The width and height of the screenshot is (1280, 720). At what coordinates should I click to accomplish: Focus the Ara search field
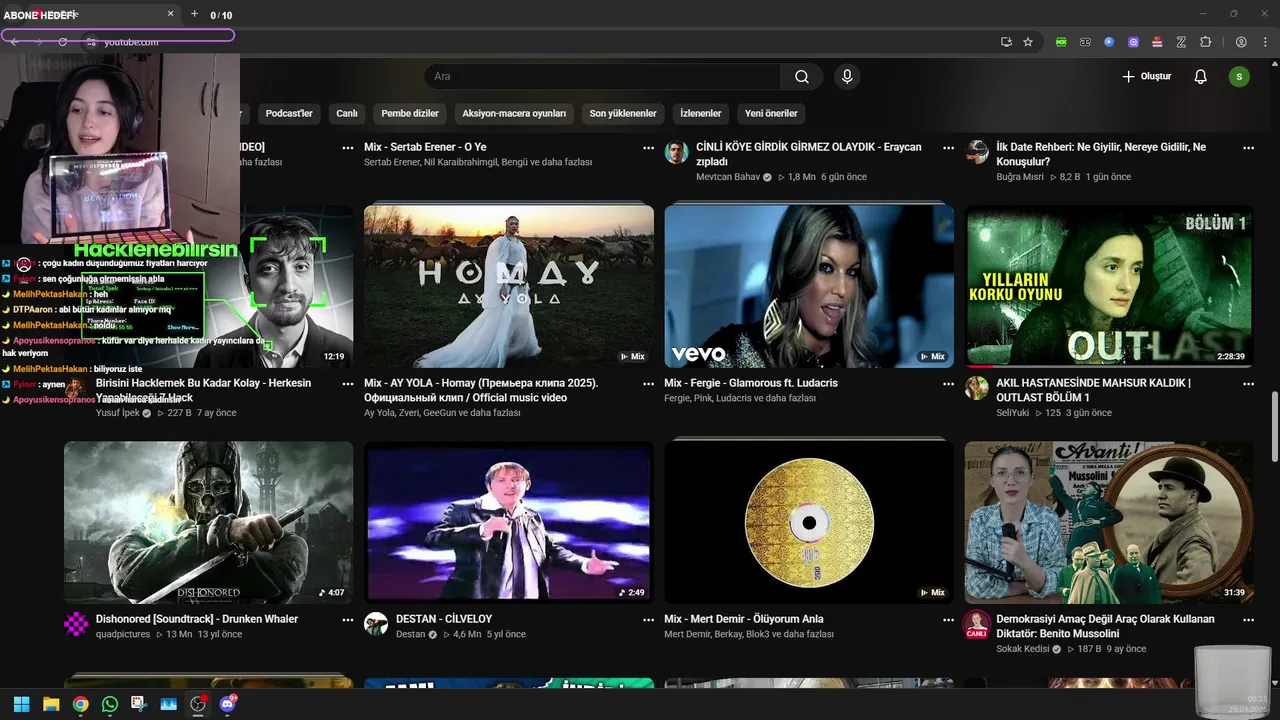tap(603, 77)
